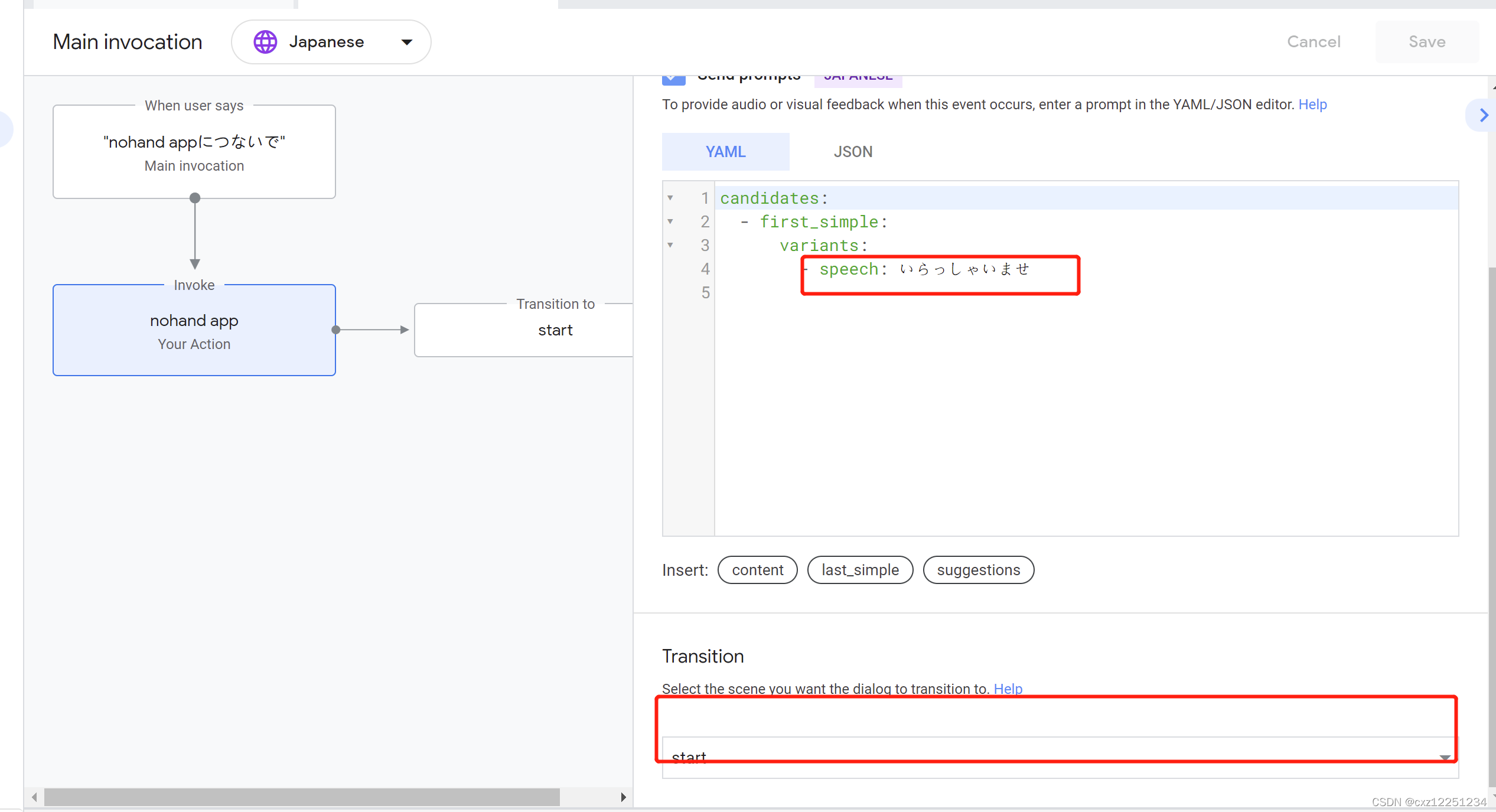Viewport: 1496px width, 812px height.
Task: Insert last_simple snippet
Action: coord(860,570)
